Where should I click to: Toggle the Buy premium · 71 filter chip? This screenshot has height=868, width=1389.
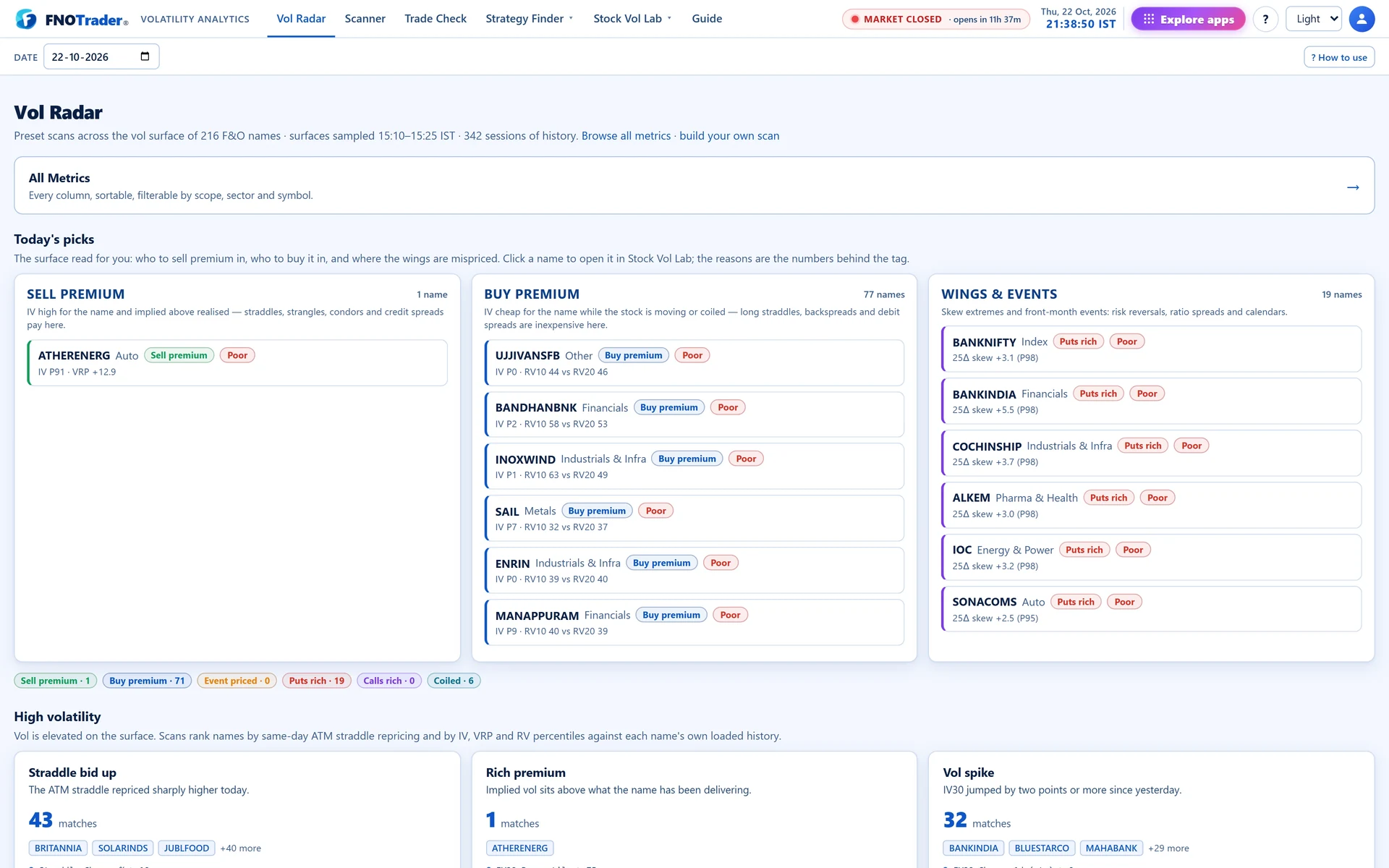[x=147, y=681]
